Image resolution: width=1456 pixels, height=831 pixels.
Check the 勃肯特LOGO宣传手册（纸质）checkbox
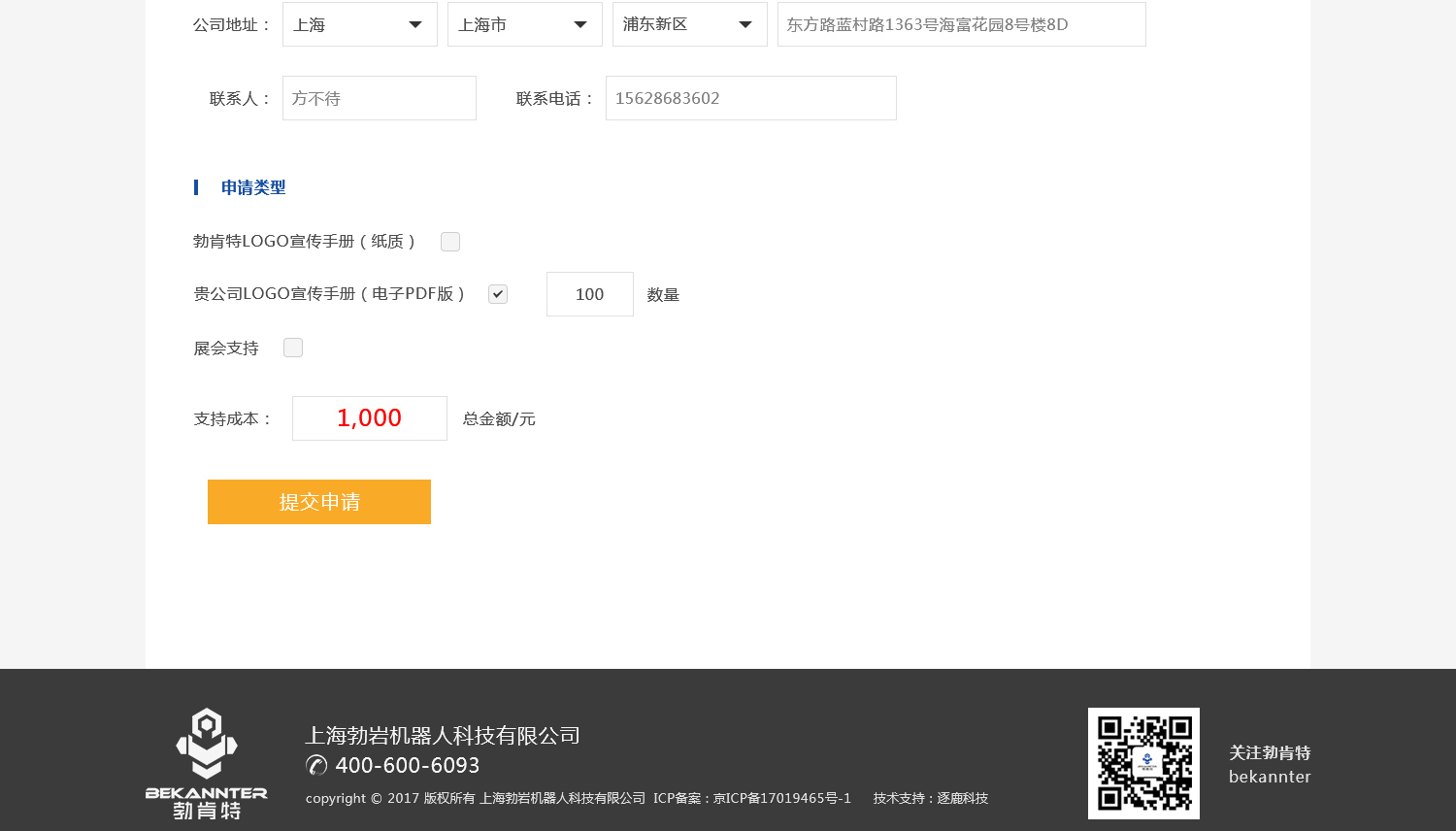tap(450, 242)
